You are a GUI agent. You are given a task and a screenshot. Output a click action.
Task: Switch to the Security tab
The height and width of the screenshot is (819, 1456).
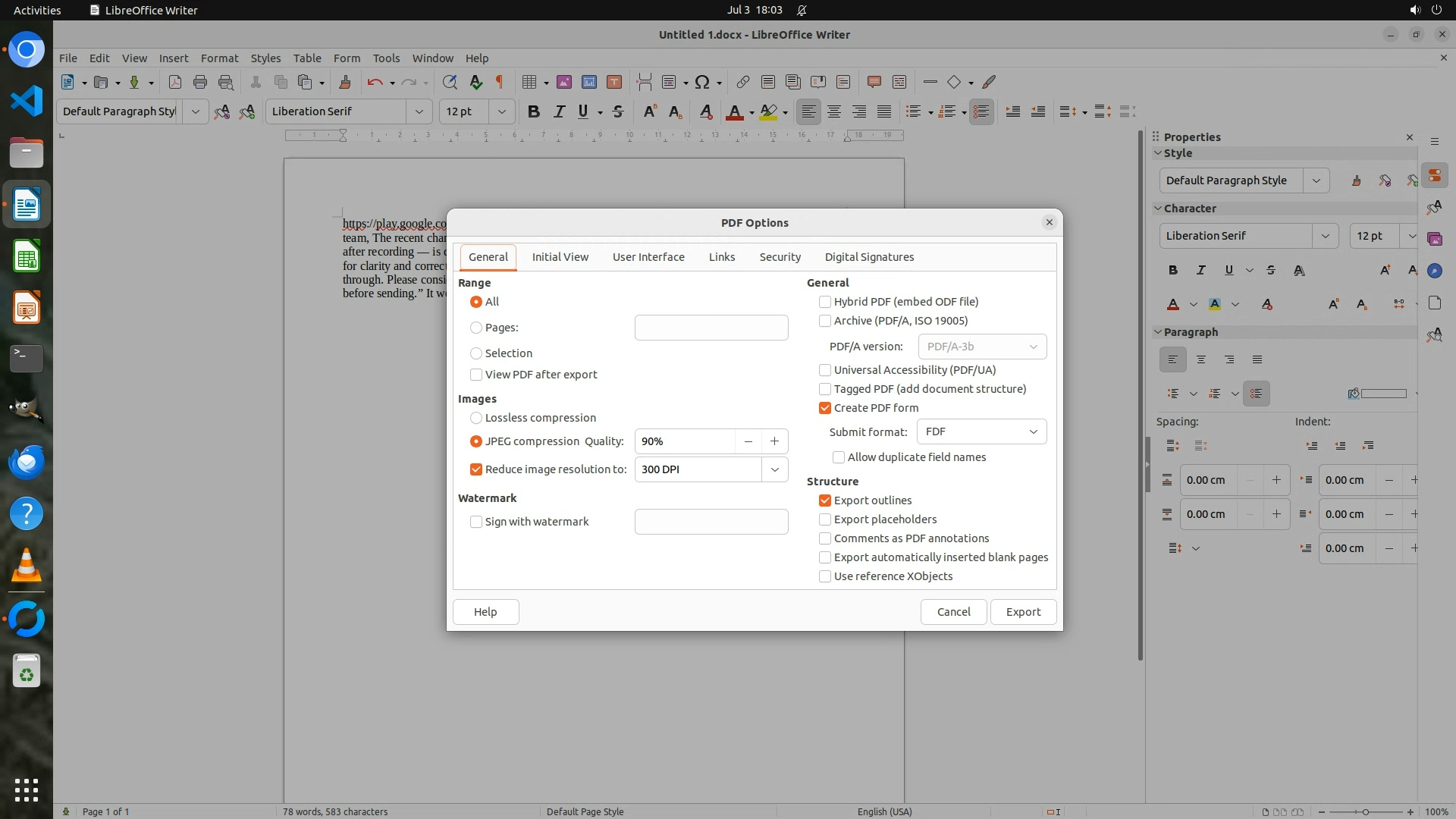coord(780,257)
